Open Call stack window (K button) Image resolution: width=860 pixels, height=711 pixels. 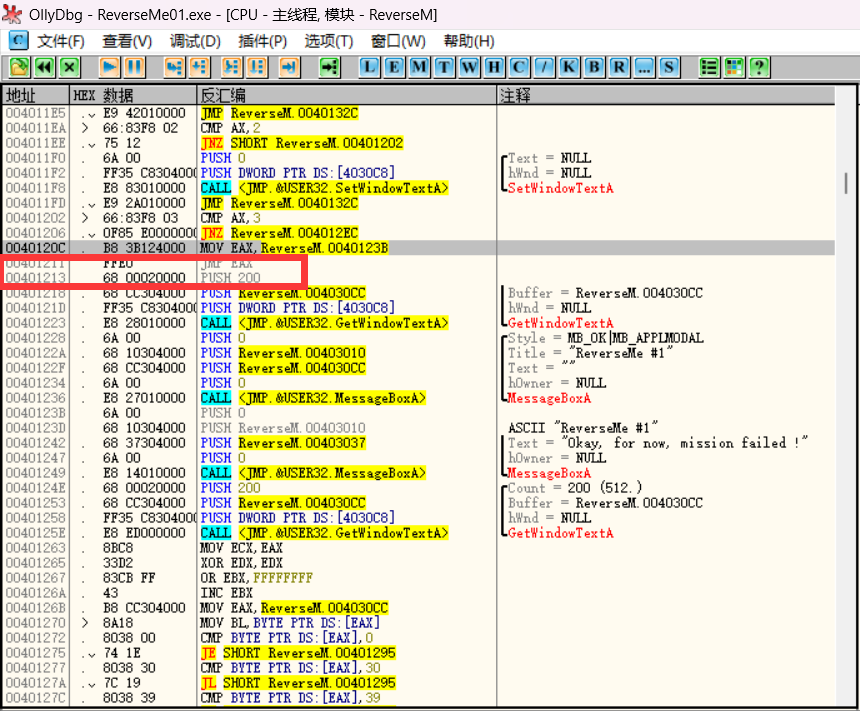(570, 67)
